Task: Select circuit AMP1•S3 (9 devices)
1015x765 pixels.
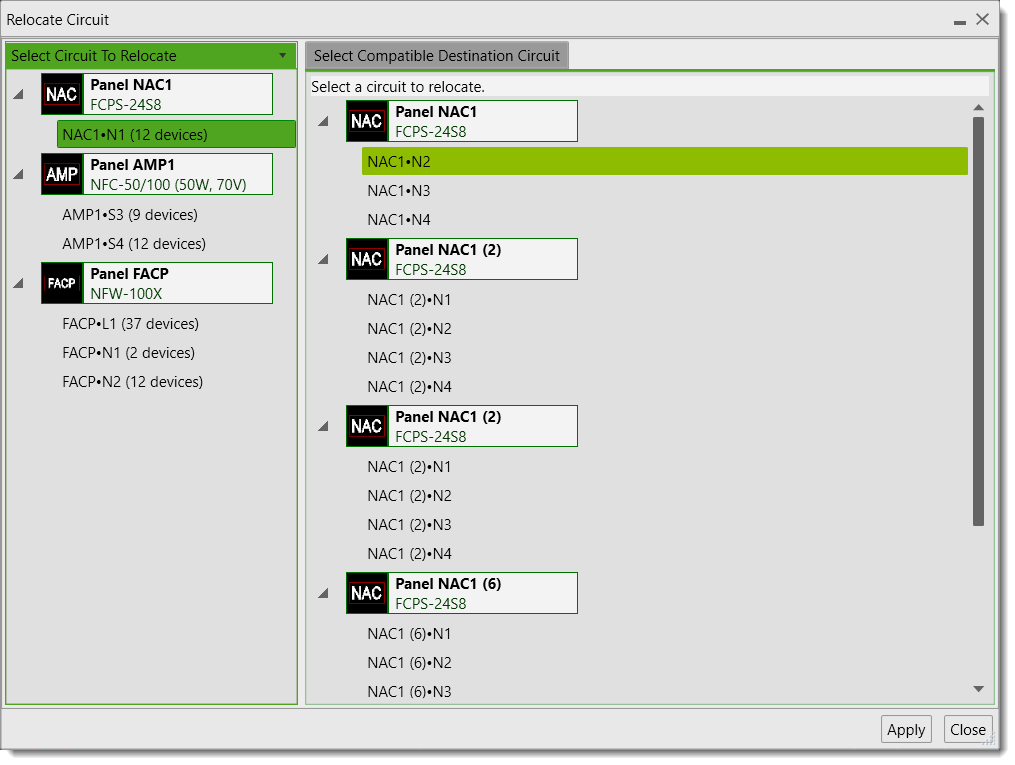Action: click(130, 214)
